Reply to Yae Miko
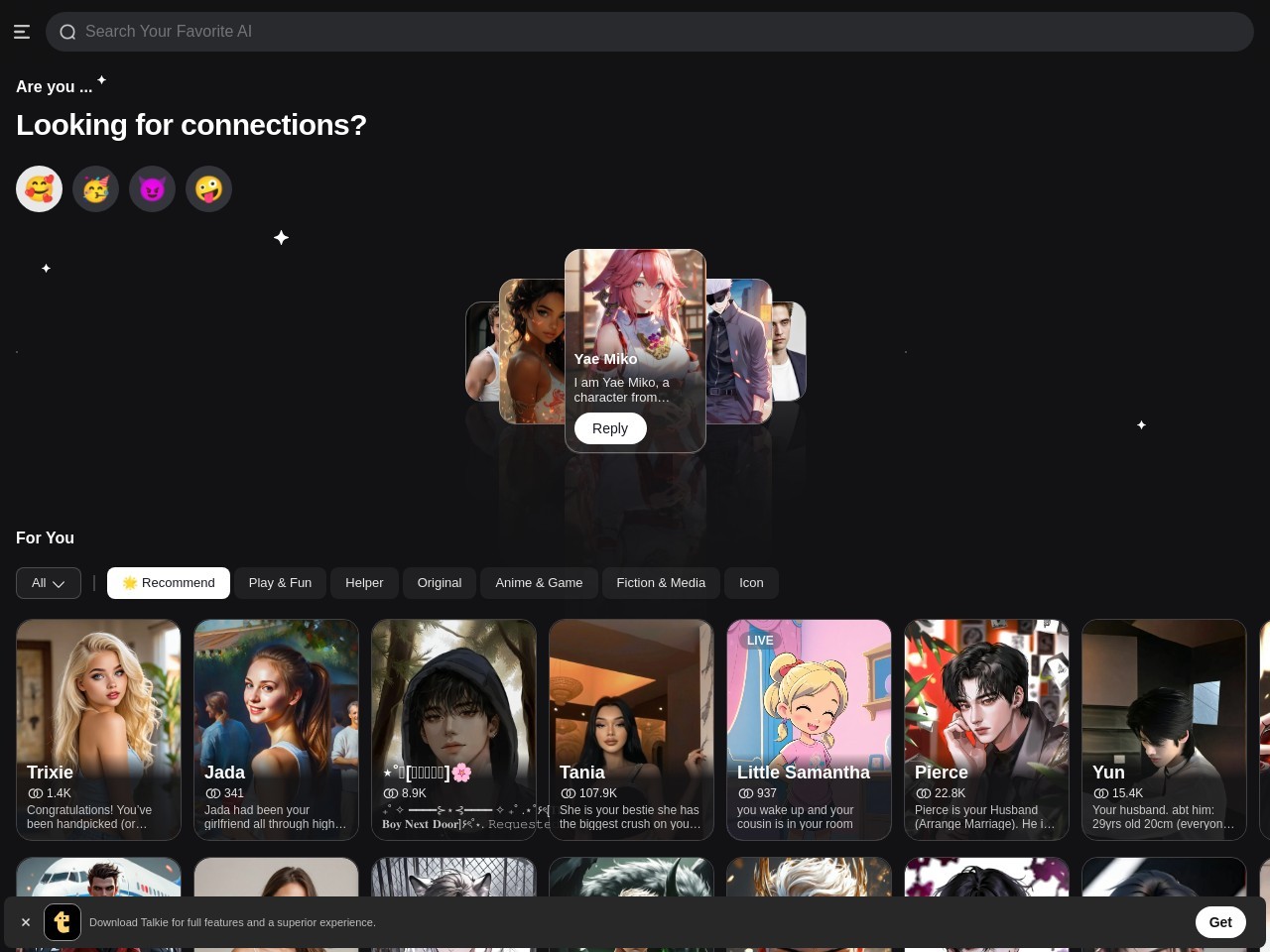The height and width of the screenshot is (952, 1270). tap(610, 428)
